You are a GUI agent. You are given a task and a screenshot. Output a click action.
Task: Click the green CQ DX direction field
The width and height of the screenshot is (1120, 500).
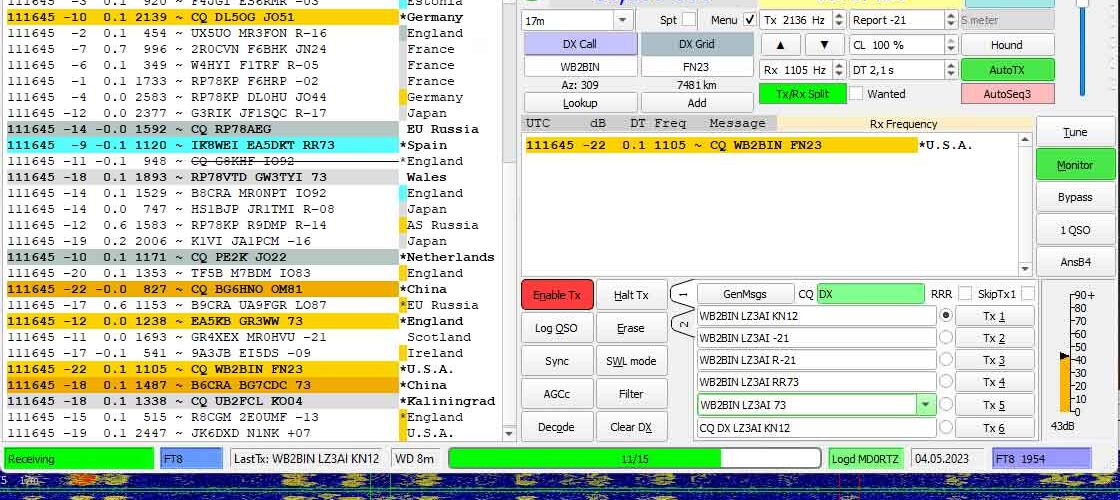pyautogui.click(x=870, y=294)
